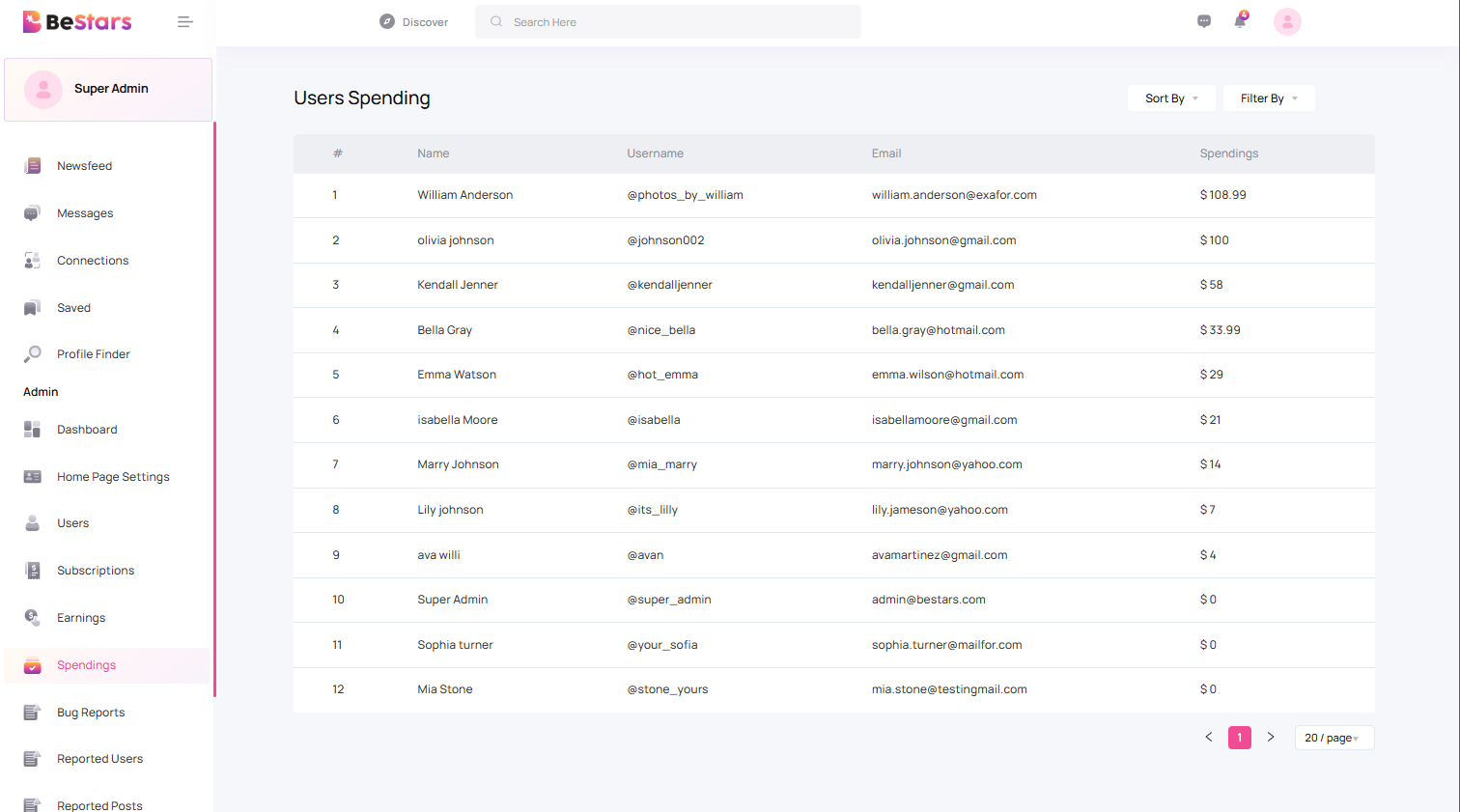Click the Connections icon in sidebar
Image resolution: width=1460 pixels, height=812 pixels.
click(x=32, y=261)
